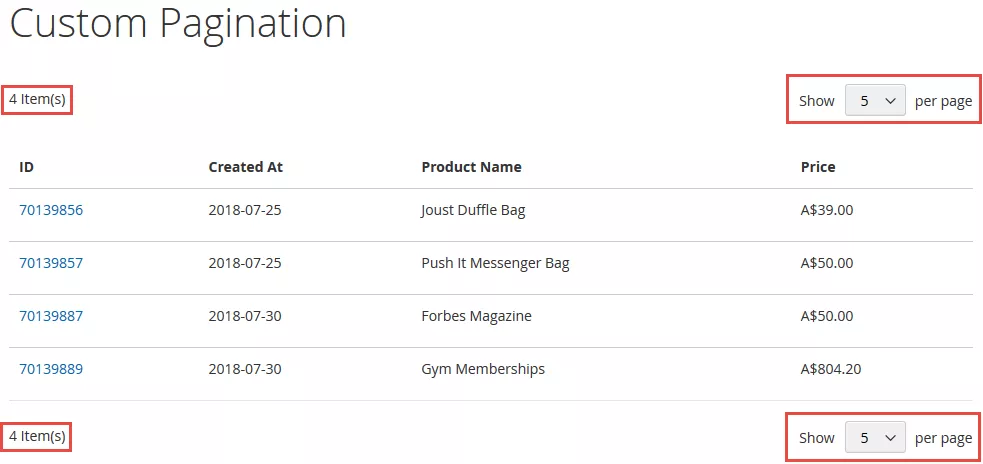Click the Push It Messenger Bag cell
983x464 pixels.
point(495,263)
